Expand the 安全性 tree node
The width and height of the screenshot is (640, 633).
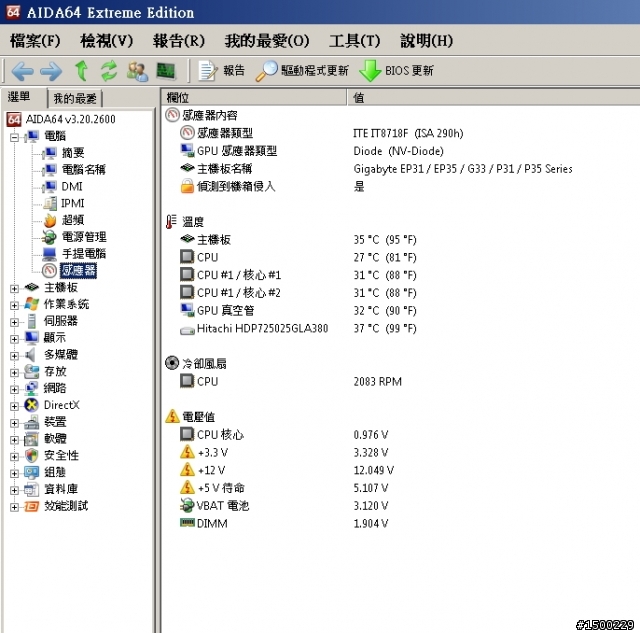(14, 457)
